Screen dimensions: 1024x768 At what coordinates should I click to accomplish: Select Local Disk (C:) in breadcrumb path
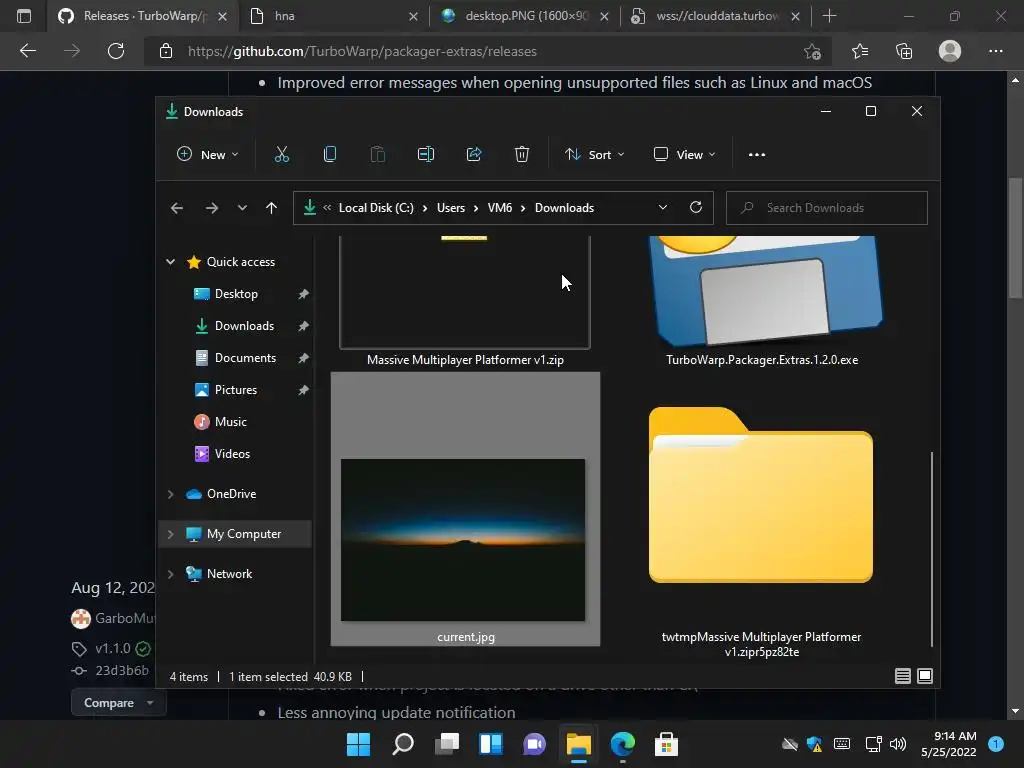tap(376, 208)
